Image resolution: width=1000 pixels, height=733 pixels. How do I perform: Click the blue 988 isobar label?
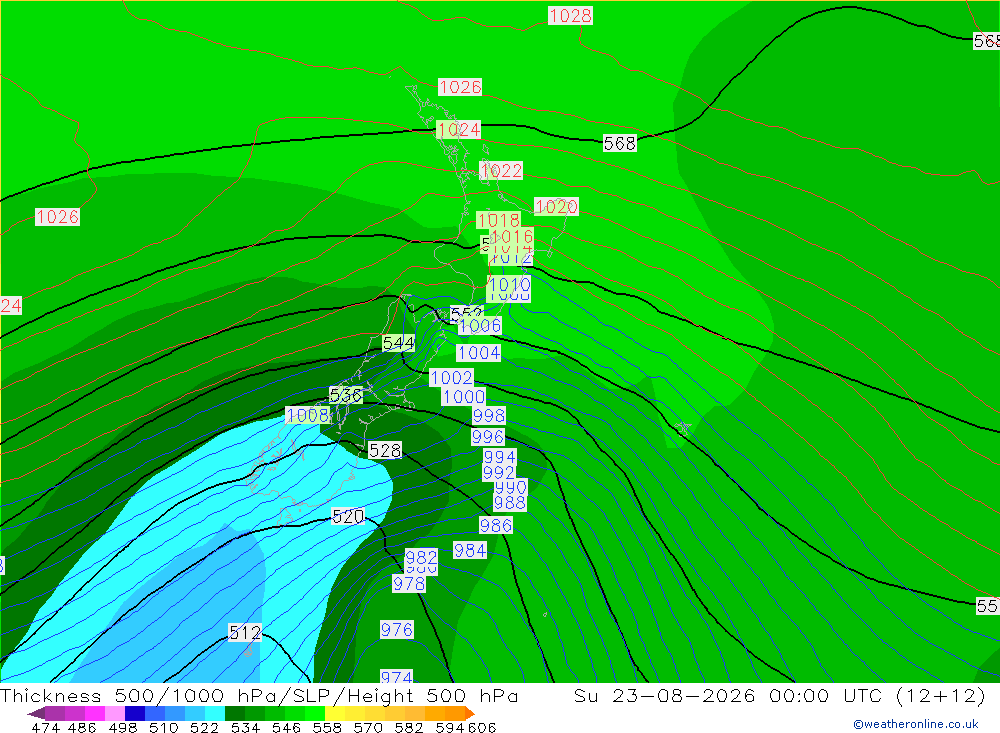[510, 503]
